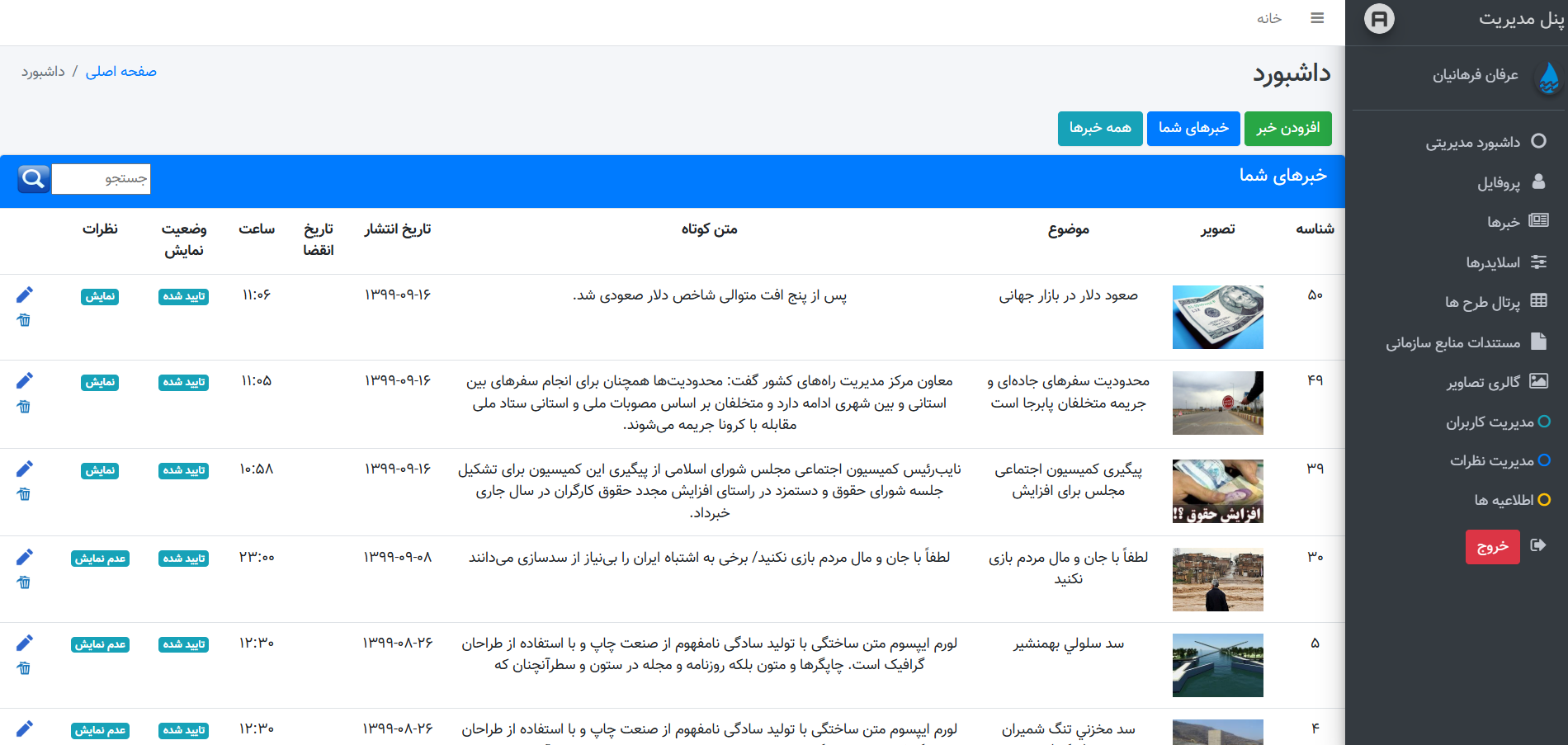The height and width of the screenshot is (745, 1568).
Task: Click the red خروج logout button
Action: coord(1492,546)
